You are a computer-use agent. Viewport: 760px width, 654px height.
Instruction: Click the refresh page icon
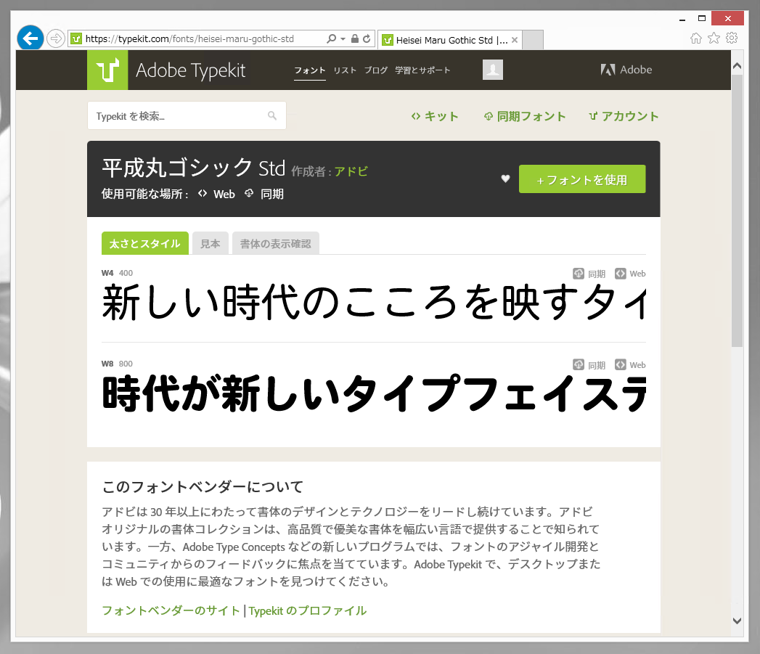tap(367, 38)
